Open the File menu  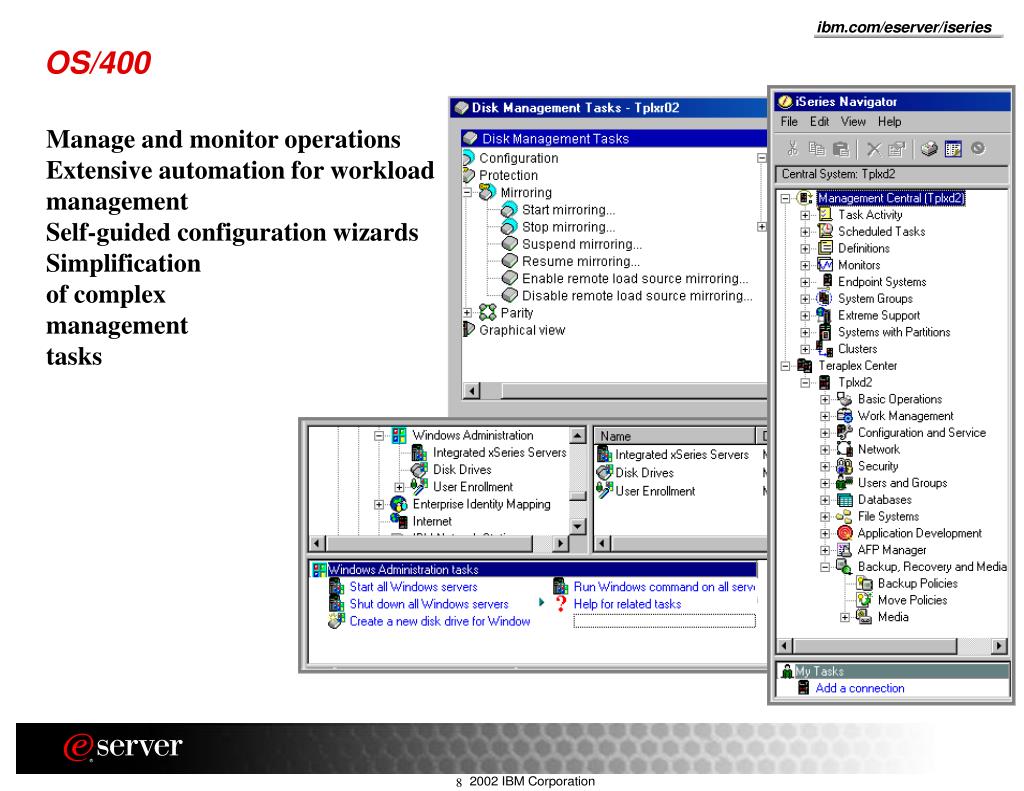(x=789, y=121)
